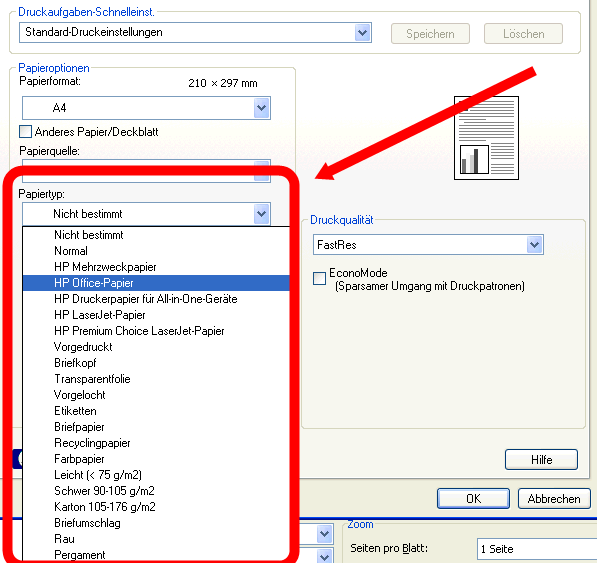Open the Papierformat A4 dropdown arrow
Image resolution: width=597 pixels, height=563 pixels.
(262, 108)
